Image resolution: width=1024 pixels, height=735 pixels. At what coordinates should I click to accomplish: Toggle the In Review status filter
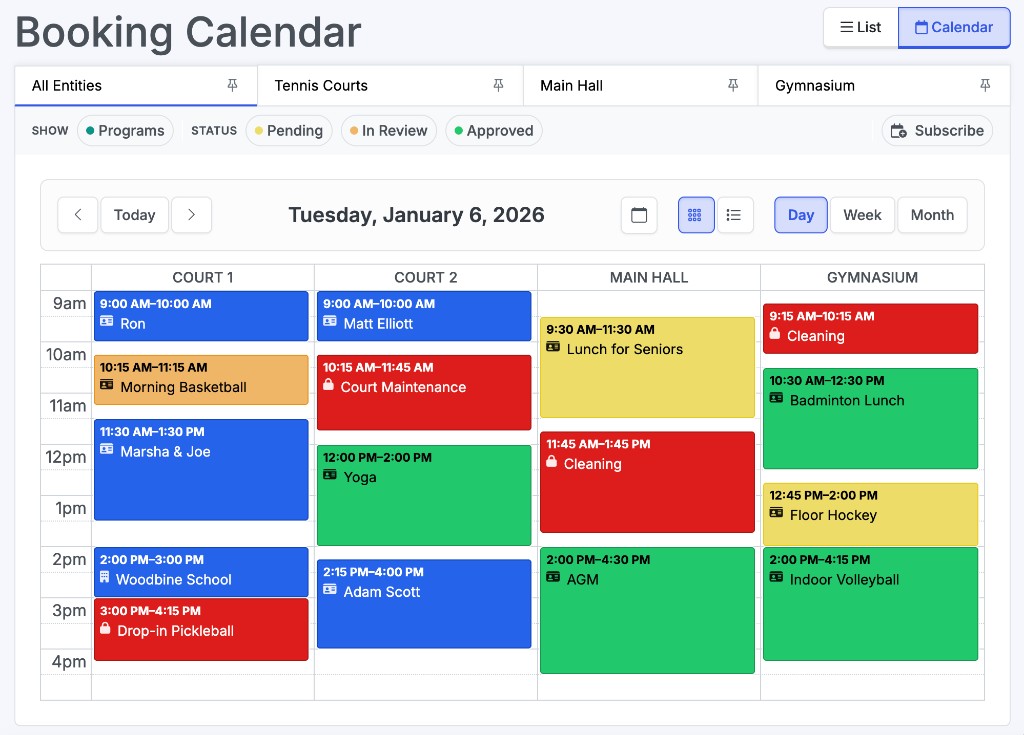pyautogui.click(x=388, y=130)
